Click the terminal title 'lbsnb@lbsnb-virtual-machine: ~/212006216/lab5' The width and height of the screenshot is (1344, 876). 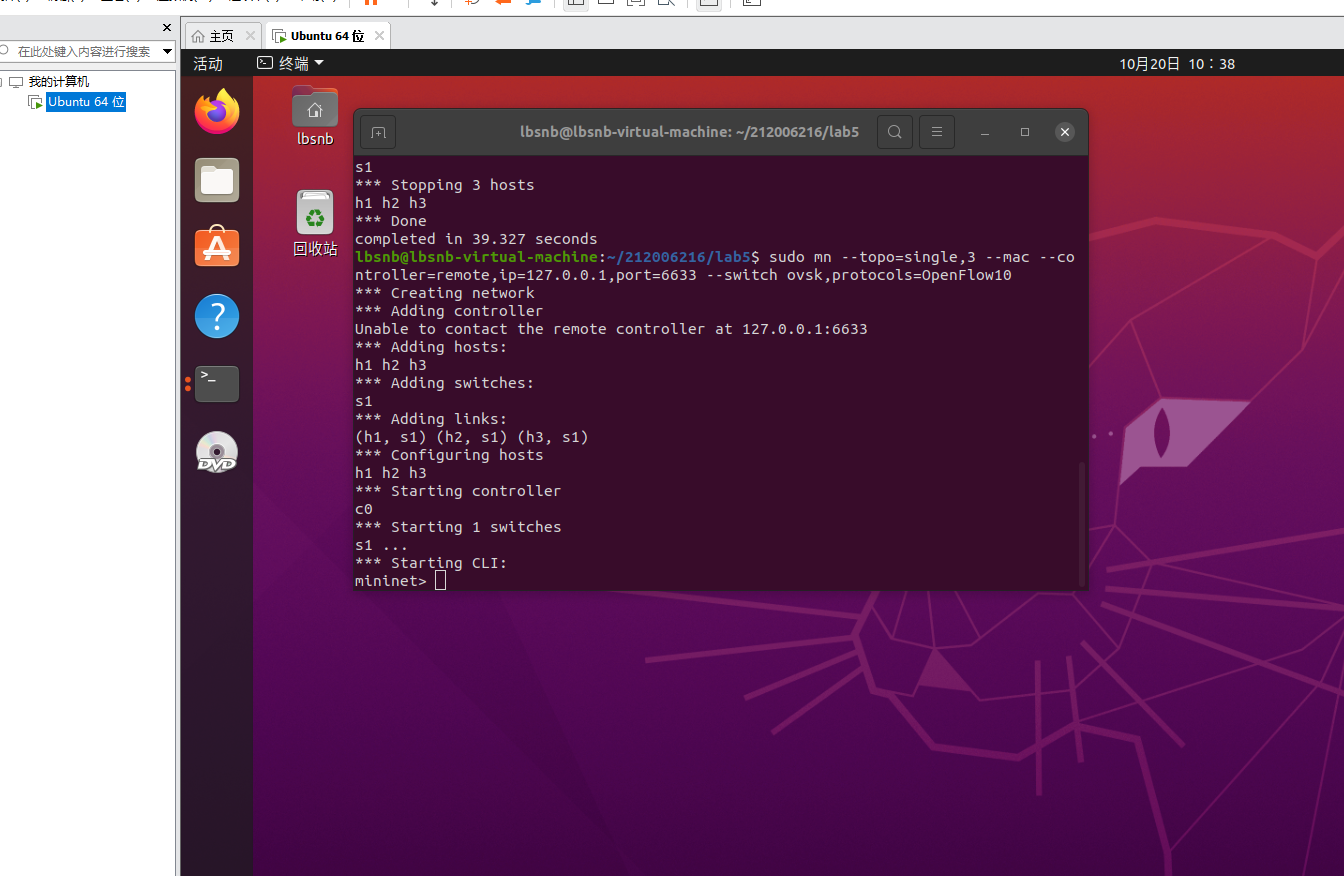tap(690, 132)
